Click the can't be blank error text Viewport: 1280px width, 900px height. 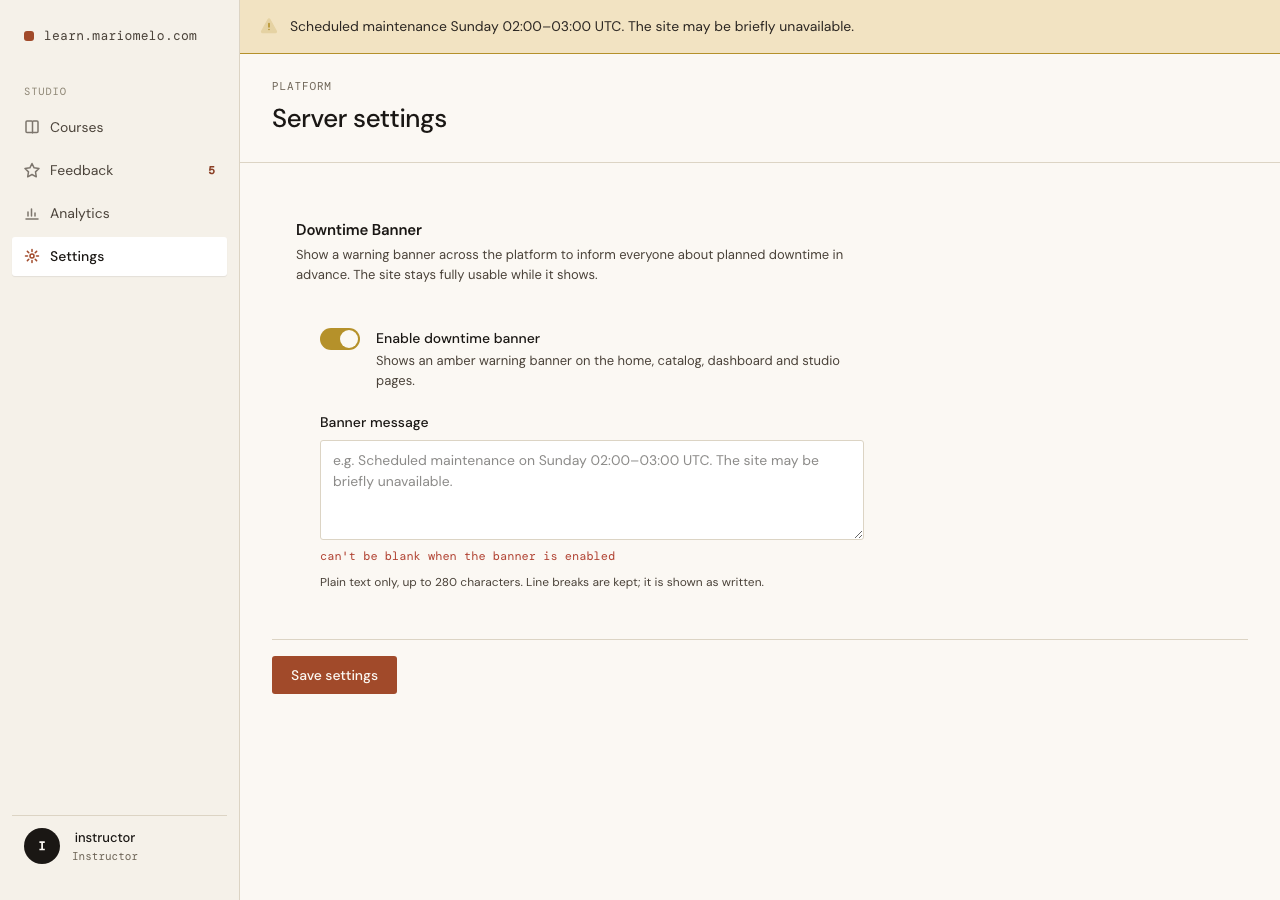pos(467,556)
